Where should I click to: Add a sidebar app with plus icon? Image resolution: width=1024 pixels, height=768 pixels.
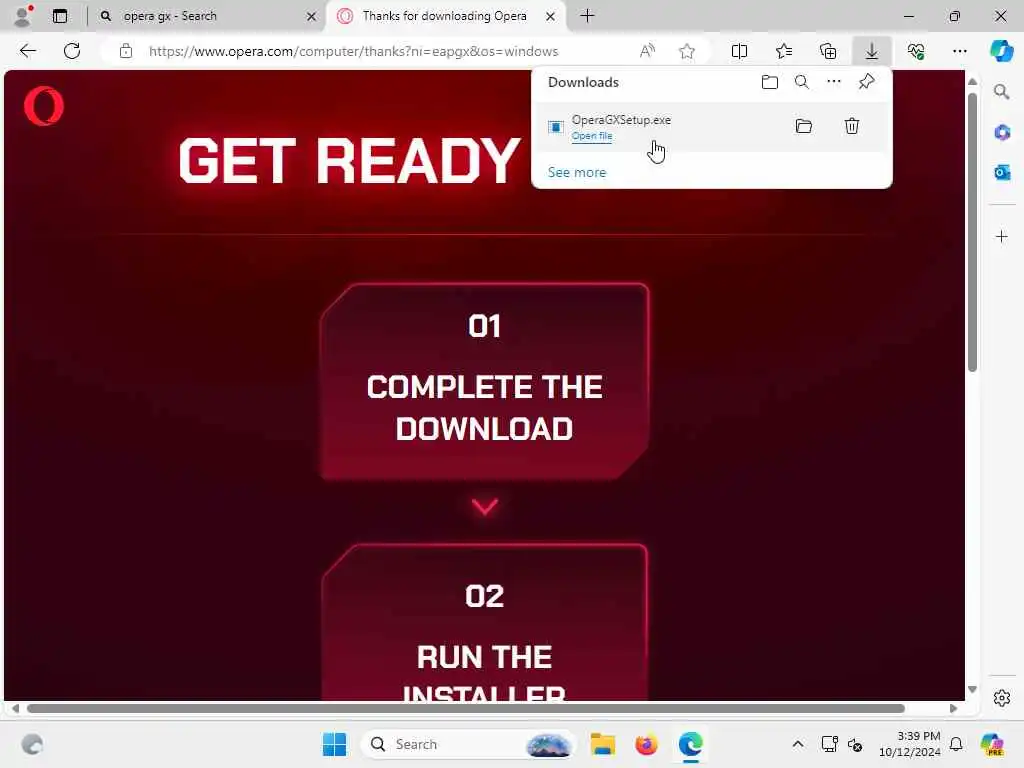(x=1002, y=236)
